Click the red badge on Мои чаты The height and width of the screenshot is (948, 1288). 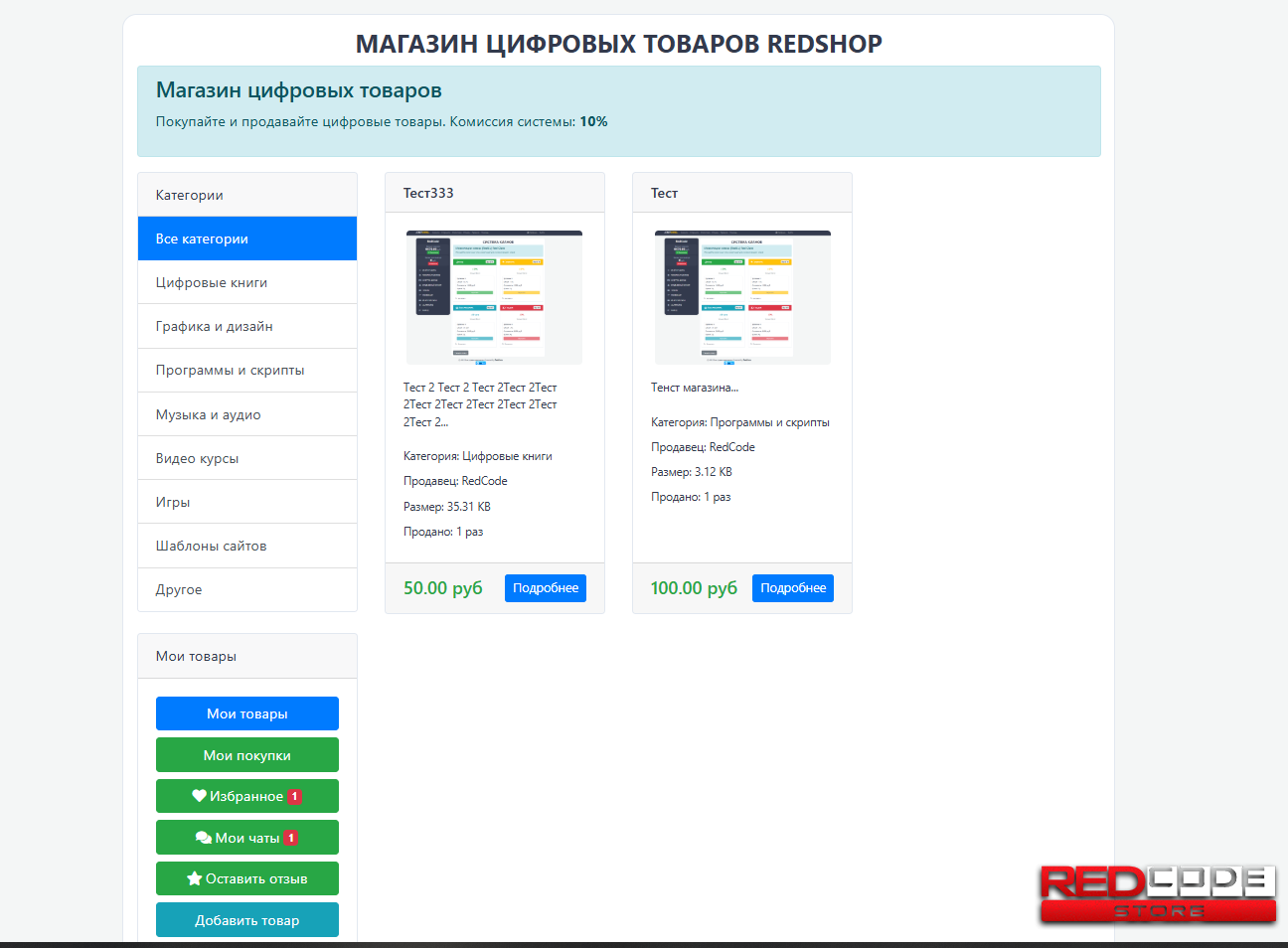(x=290, y=838)
